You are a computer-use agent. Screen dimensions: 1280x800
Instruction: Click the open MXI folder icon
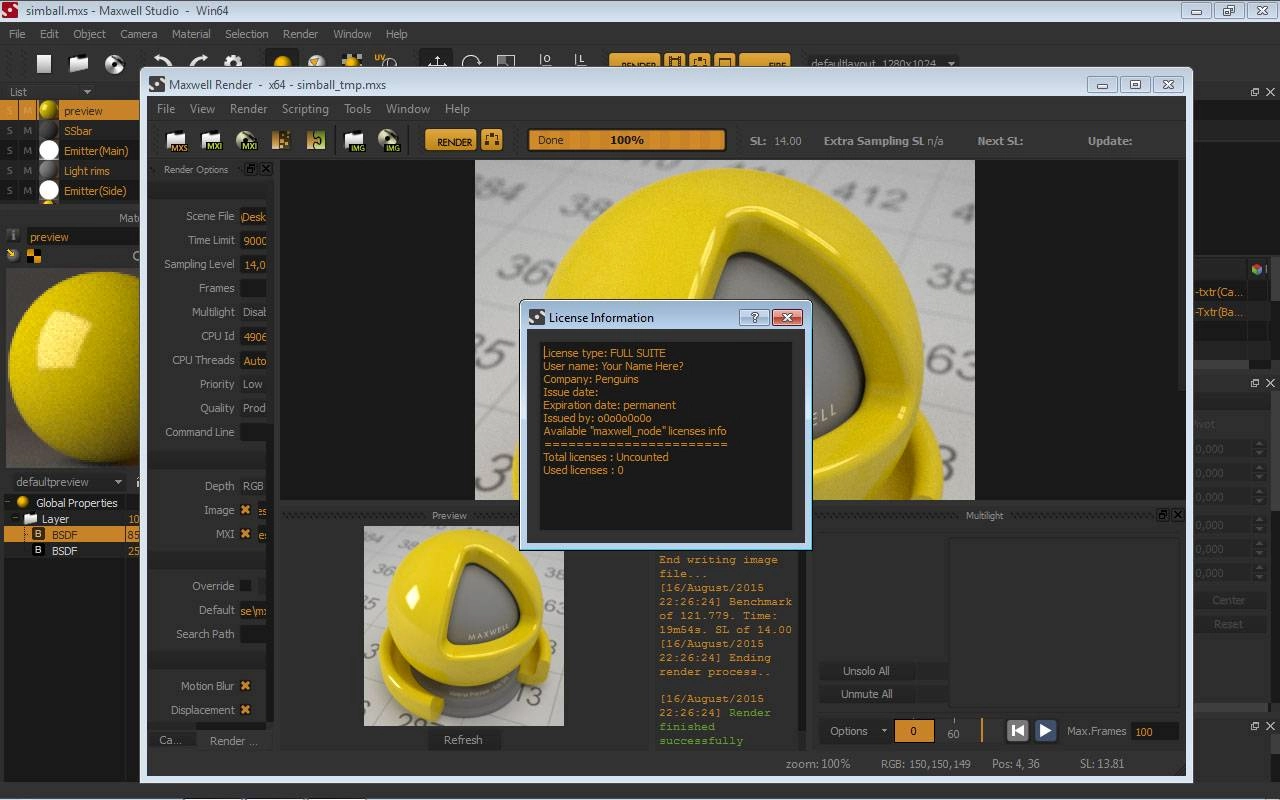coord(211,141)
